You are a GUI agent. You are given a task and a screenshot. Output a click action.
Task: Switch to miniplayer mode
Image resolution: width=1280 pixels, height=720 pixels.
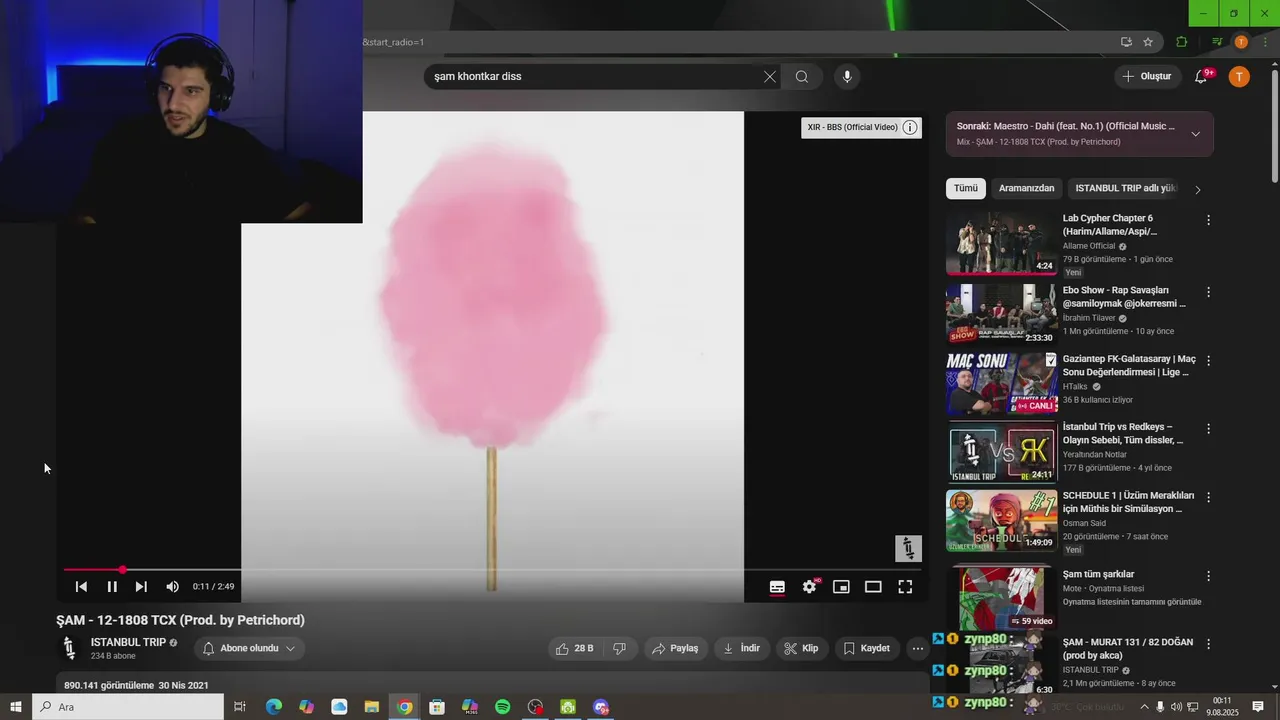coord(841,587)
